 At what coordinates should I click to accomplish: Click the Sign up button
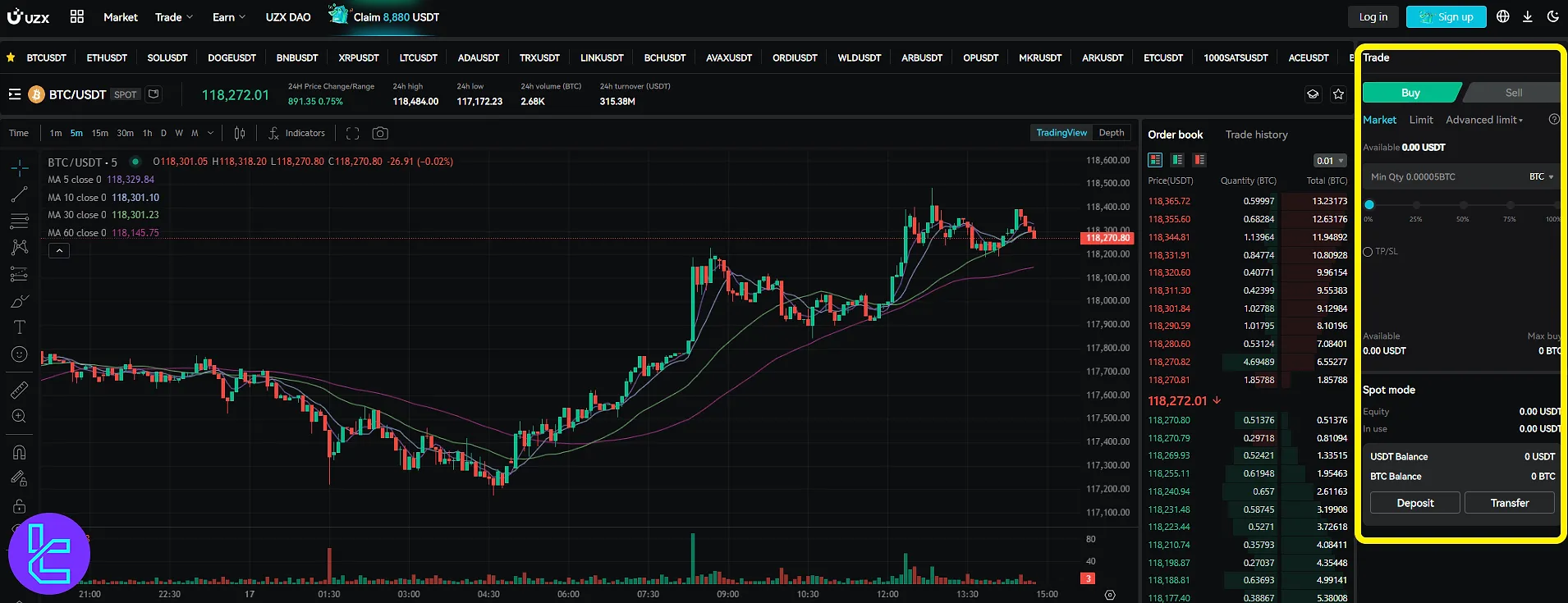pyautogui.click(x=1446, y=16)
